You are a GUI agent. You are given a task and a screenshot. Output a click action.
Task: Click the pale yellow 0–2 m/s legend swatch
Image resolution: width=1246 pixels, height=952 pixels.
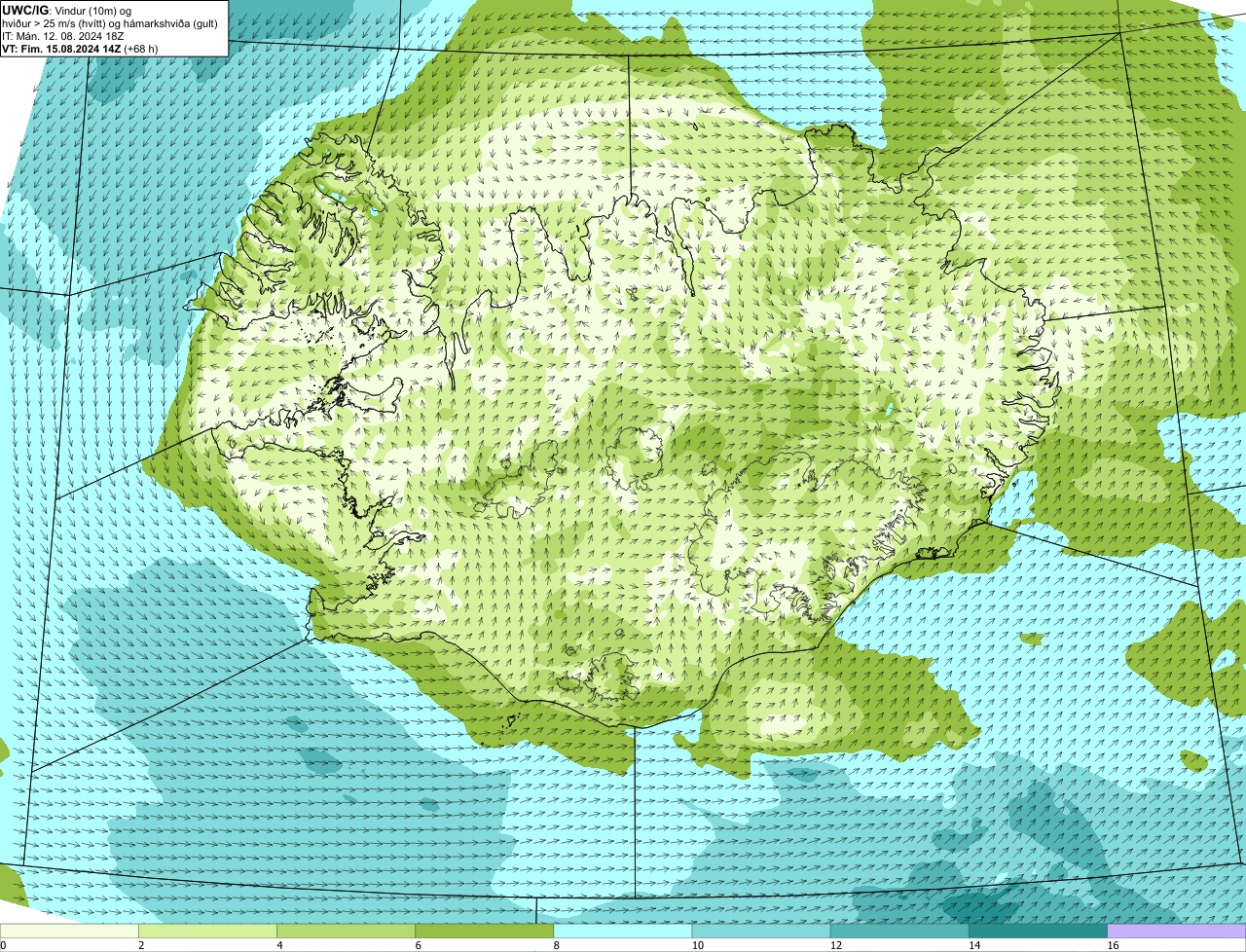(70, 931)
